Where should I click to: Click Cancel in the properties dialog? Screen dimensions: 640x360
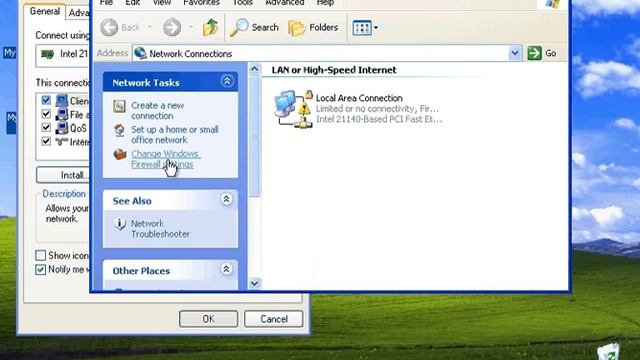[273, 319]
